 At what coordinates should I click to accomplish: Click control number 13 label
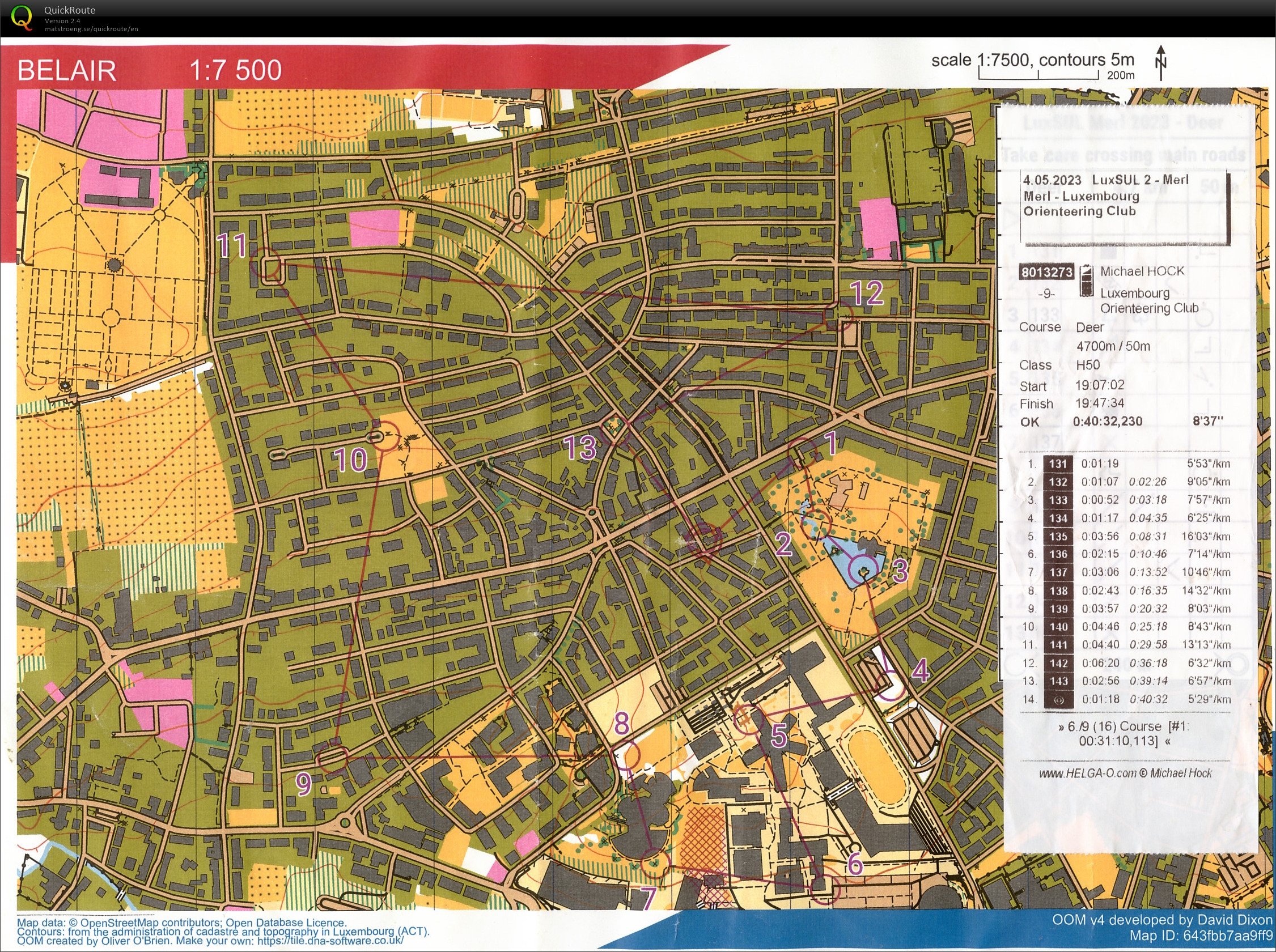[x=580, y=448]
